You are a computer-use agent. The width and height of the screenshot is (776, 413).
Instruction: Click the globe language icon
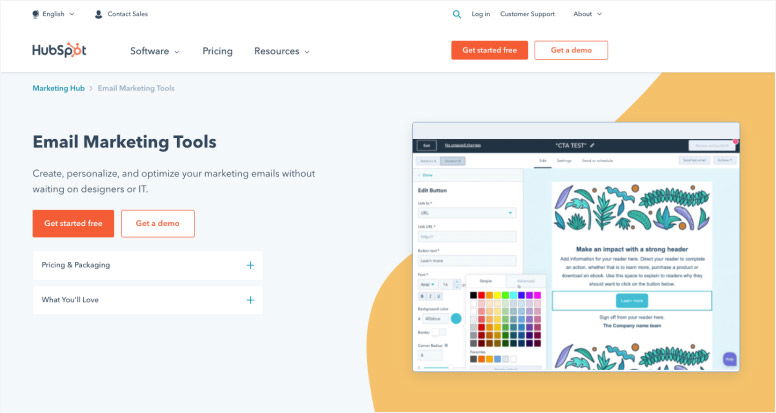coord(36,14)
